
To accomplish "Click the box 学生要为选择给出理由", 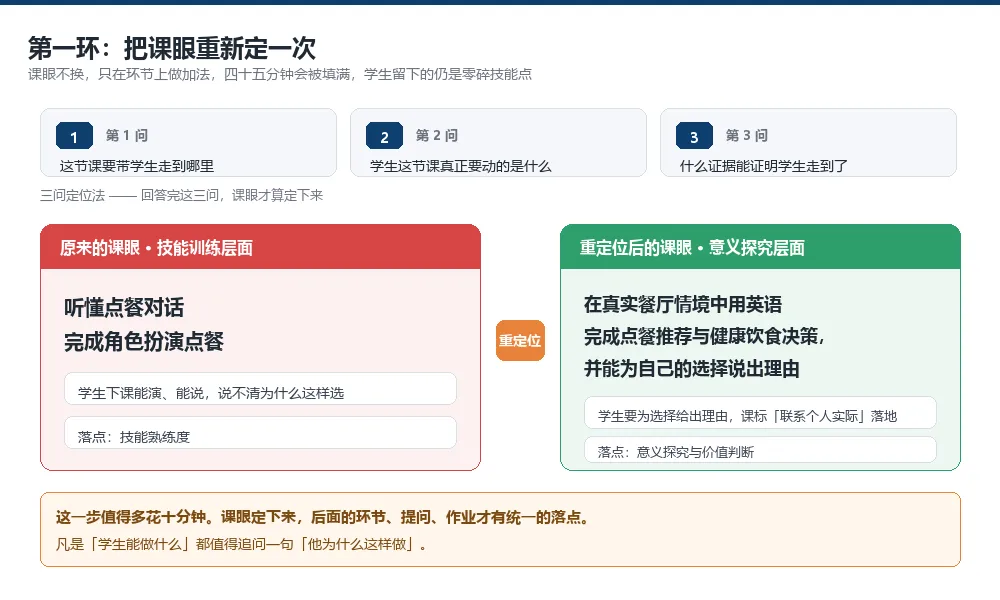I will coord(760,413).
